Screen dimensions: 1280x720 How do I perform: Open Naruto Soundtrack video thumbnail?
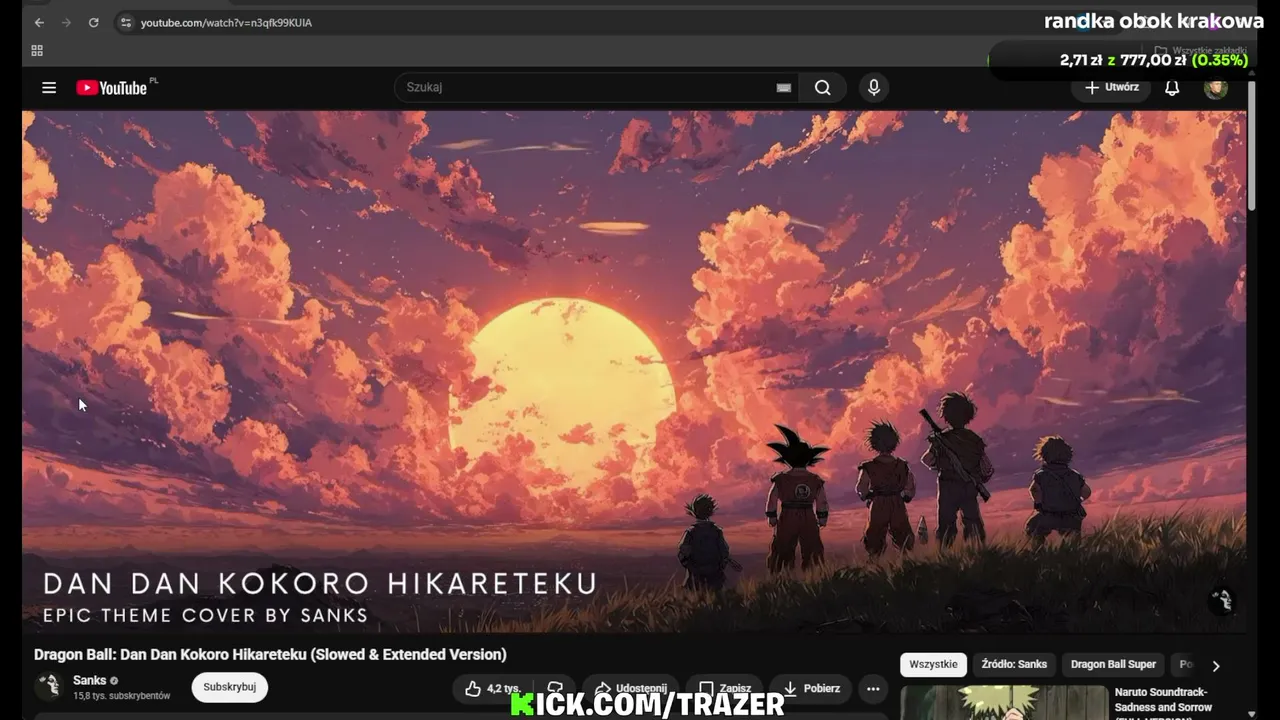[x=1004, y=702]
